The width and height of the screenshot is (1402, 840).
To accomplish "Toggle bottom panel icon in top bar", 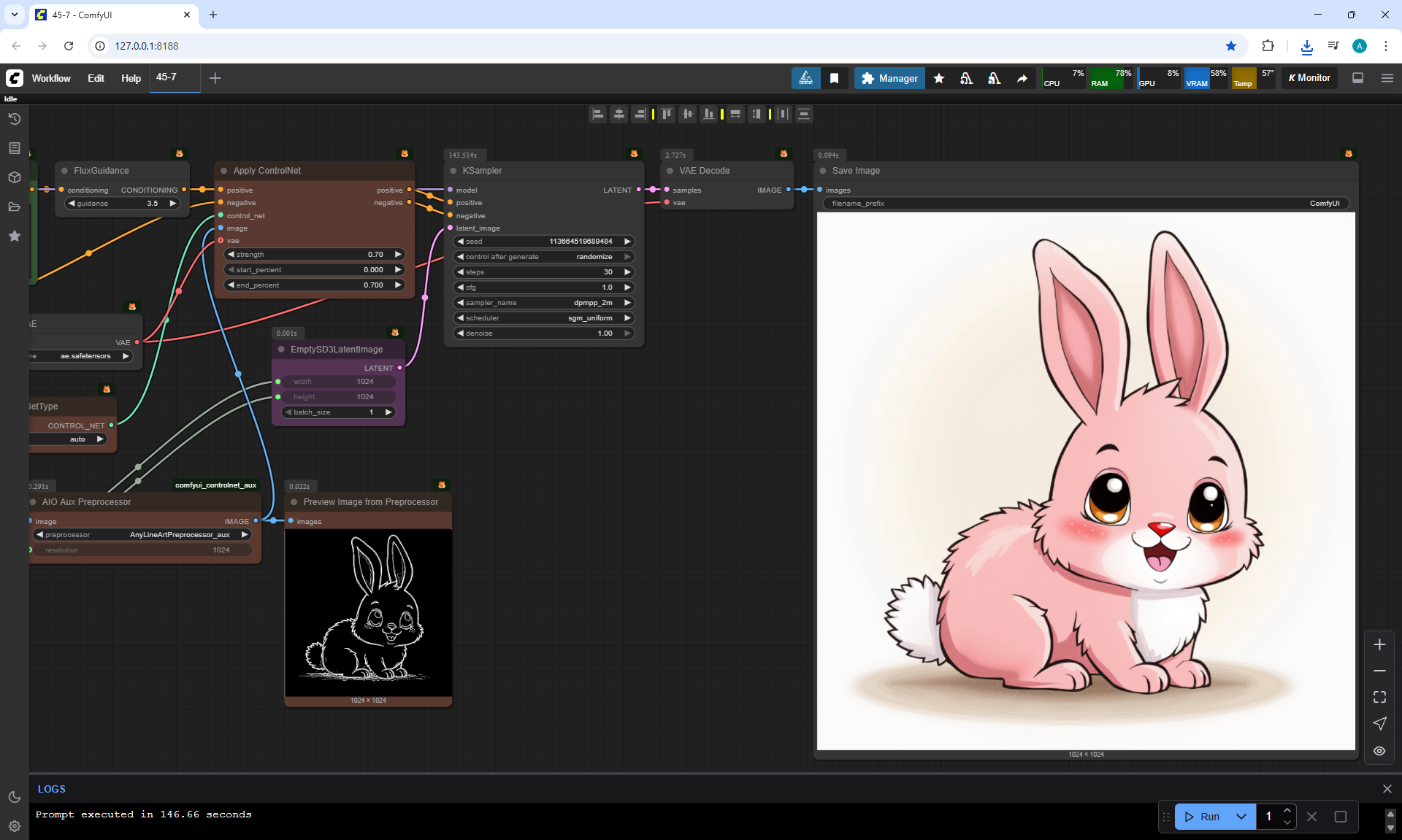I will [1357, 78].
